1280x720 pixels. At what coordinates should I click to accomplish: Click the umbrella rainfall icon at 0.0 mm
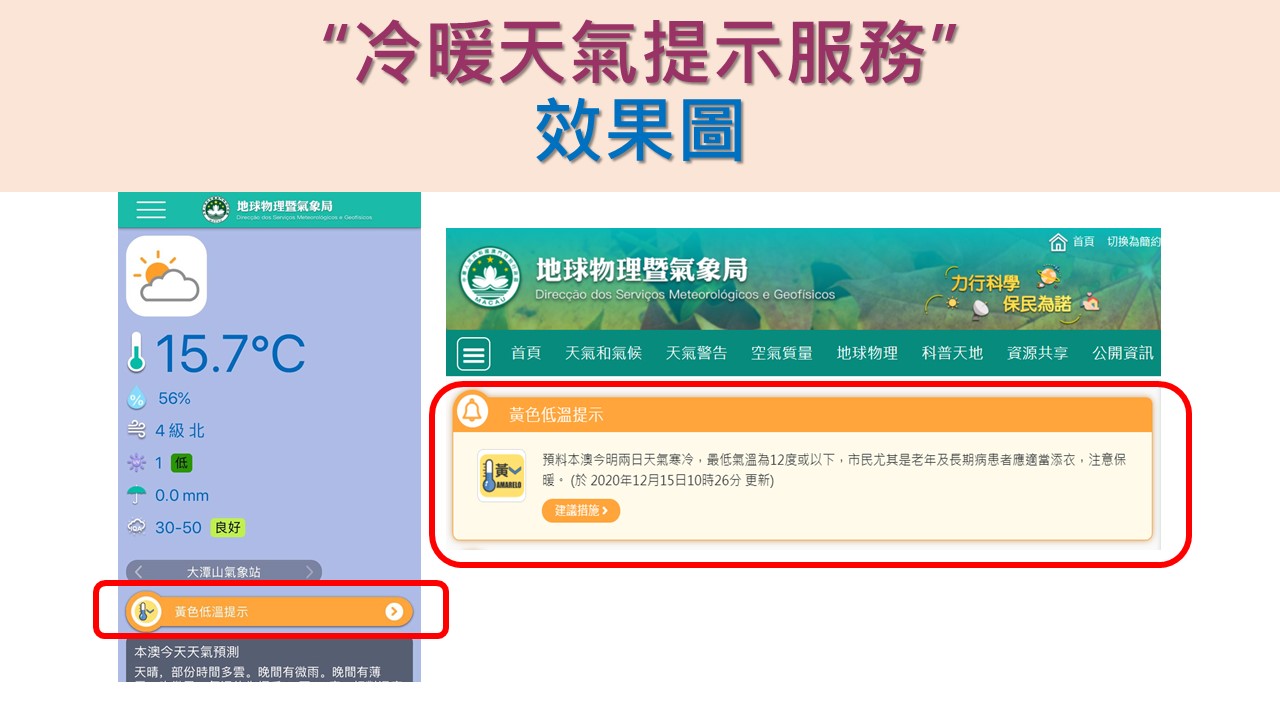(137, 495)
